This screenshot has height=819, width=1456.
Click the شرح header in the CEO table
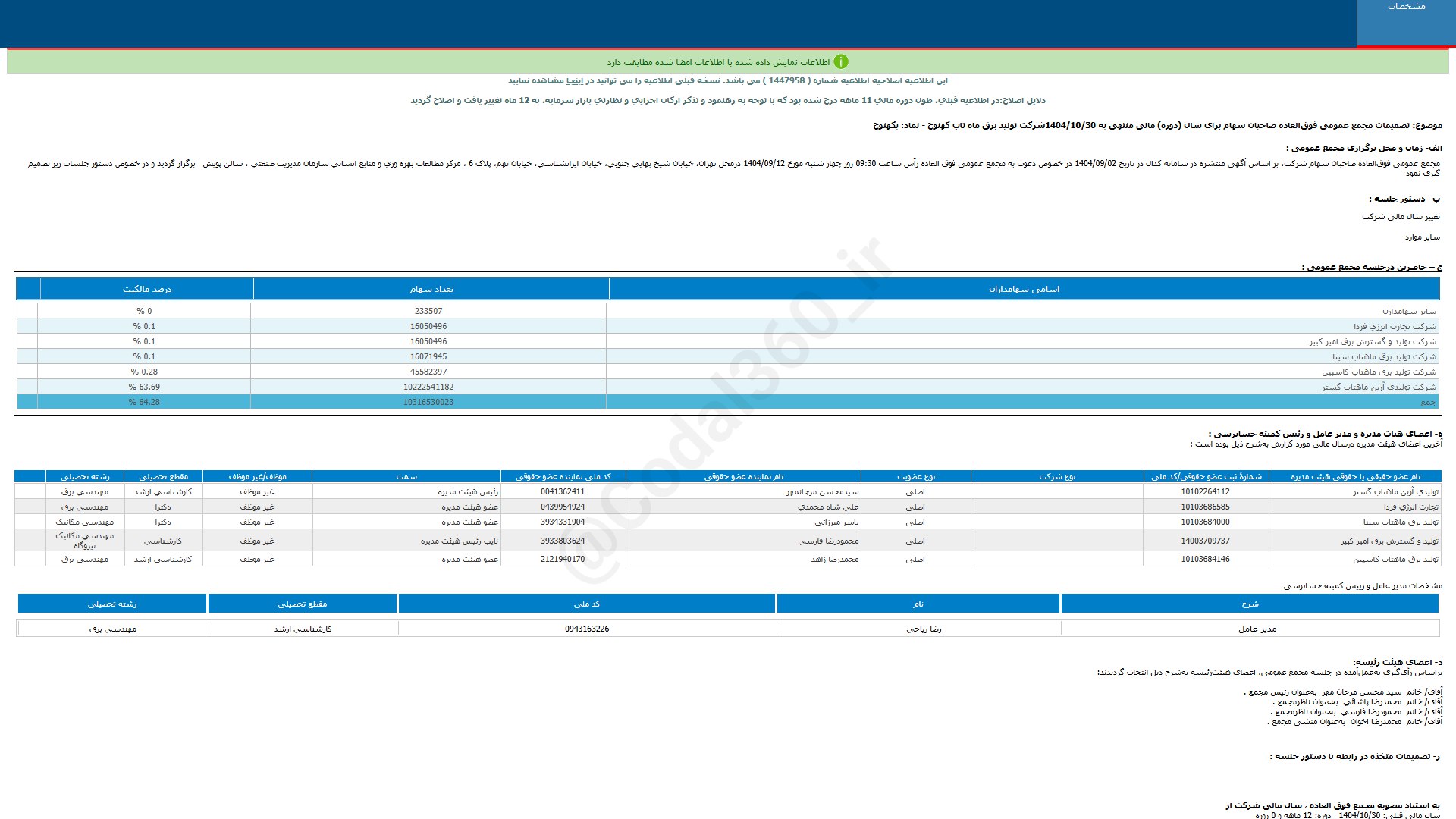(x=1250, y=604)
